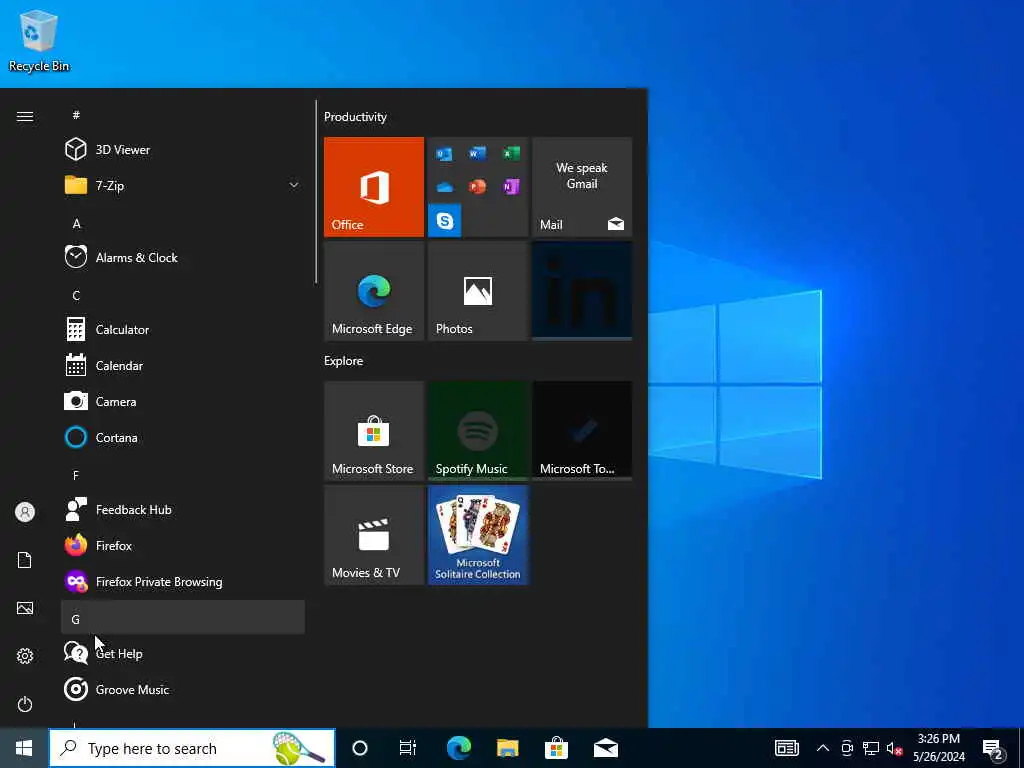Open Firefox Private Browsing
The width and height of the screenshot is (1024, 768).
(x=183, y=581)
